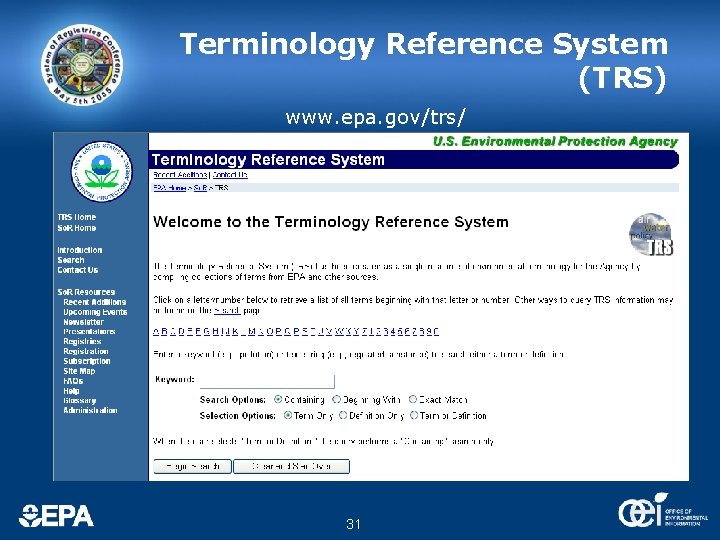The height and width of the screenshot is (540, 720).
Task: Click the www.epa.gov/trs/ URL text
Action: (376, 117)
